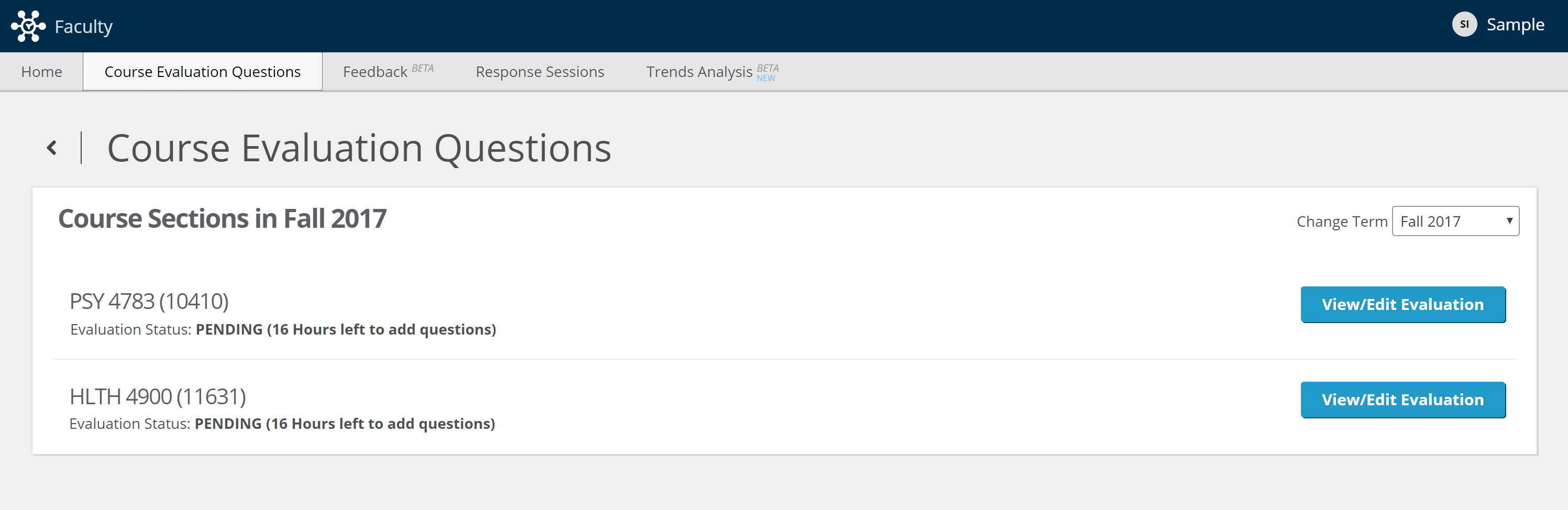Click the SI user avatar icon
Screen dimensions: 1568x510
pos(1464,24)
